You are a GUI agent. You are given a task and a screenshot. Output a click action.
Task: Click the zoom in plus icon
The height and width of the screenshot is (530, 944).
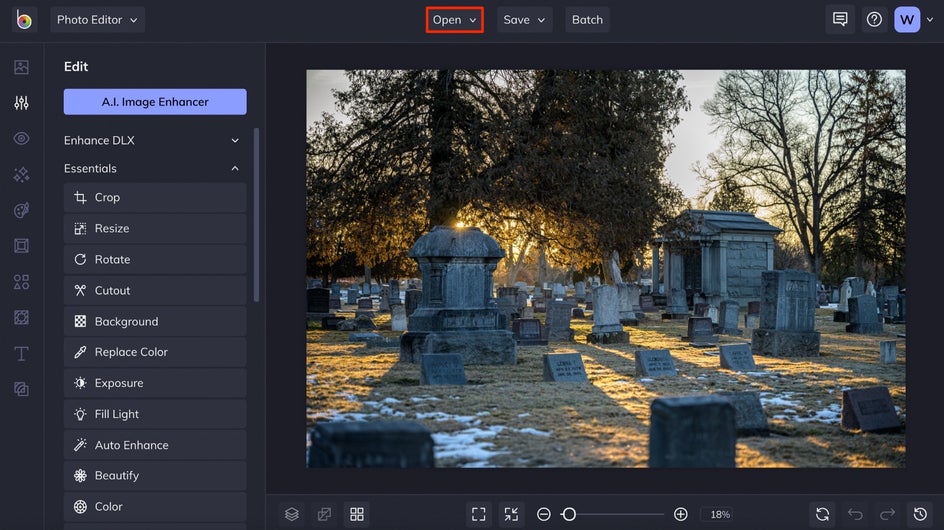point(681,514)
